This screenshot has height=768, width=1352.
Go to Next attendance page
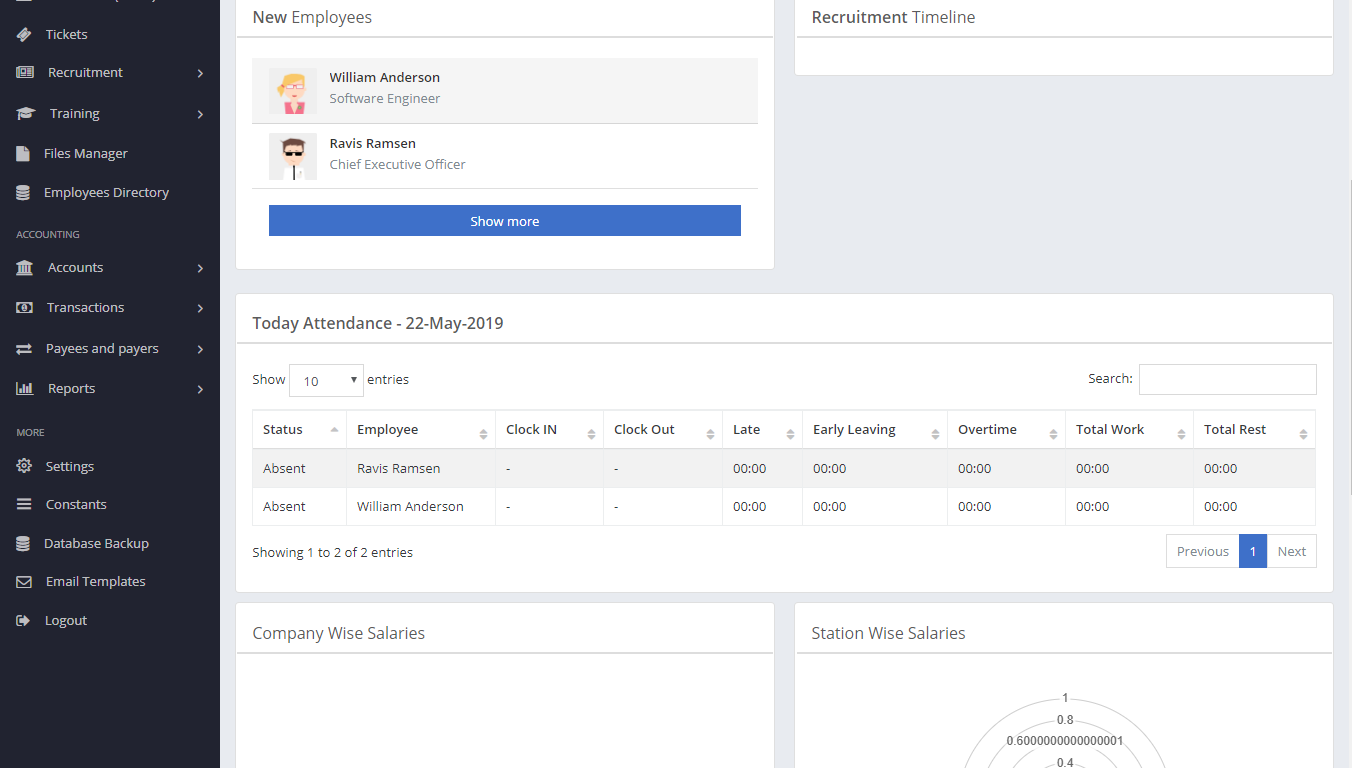[x=1291, y=552]
